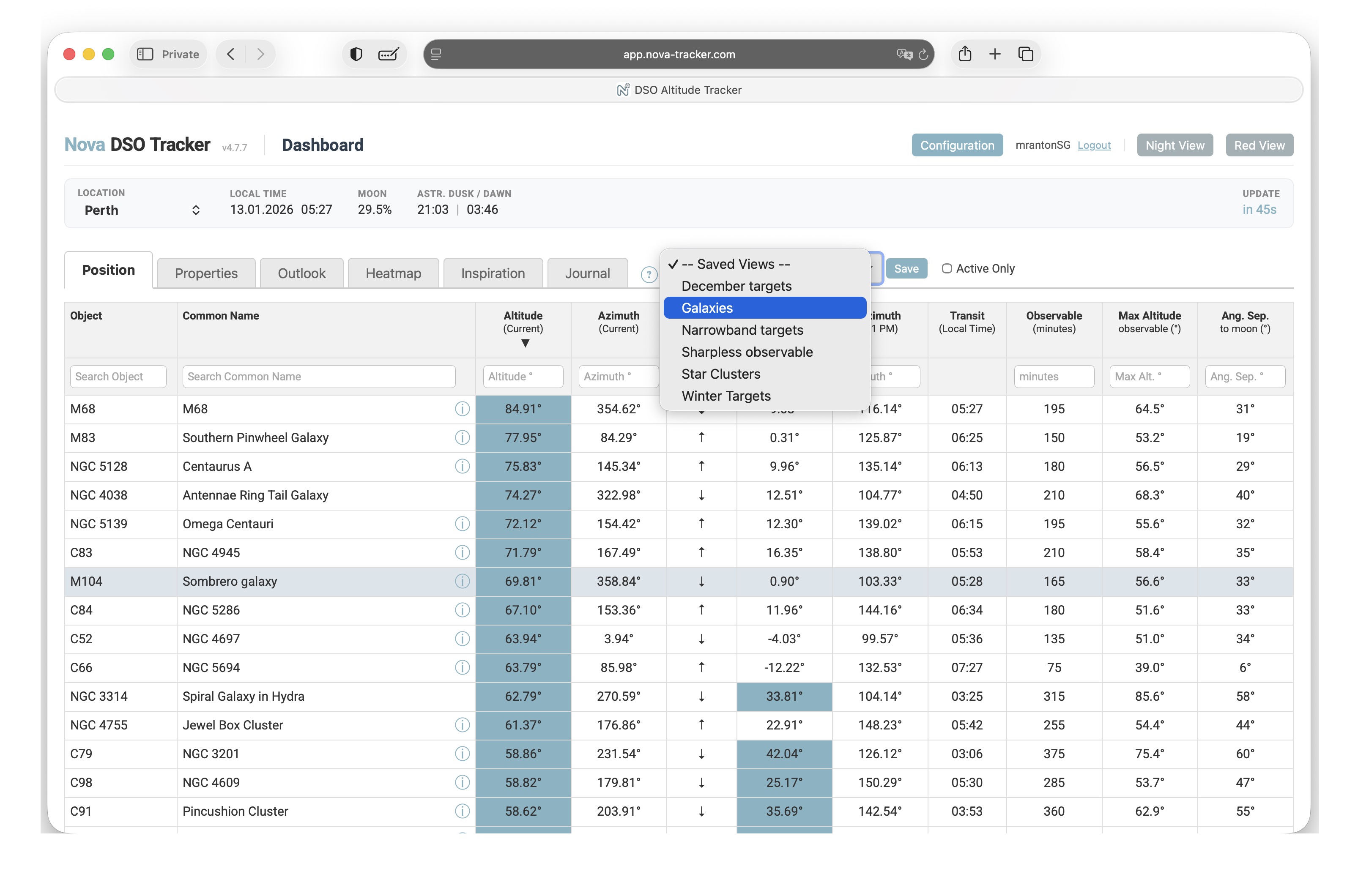The image size is (1358, 896).
Task: Toggle Night View mode
Action: click(x=1174, y=145)
